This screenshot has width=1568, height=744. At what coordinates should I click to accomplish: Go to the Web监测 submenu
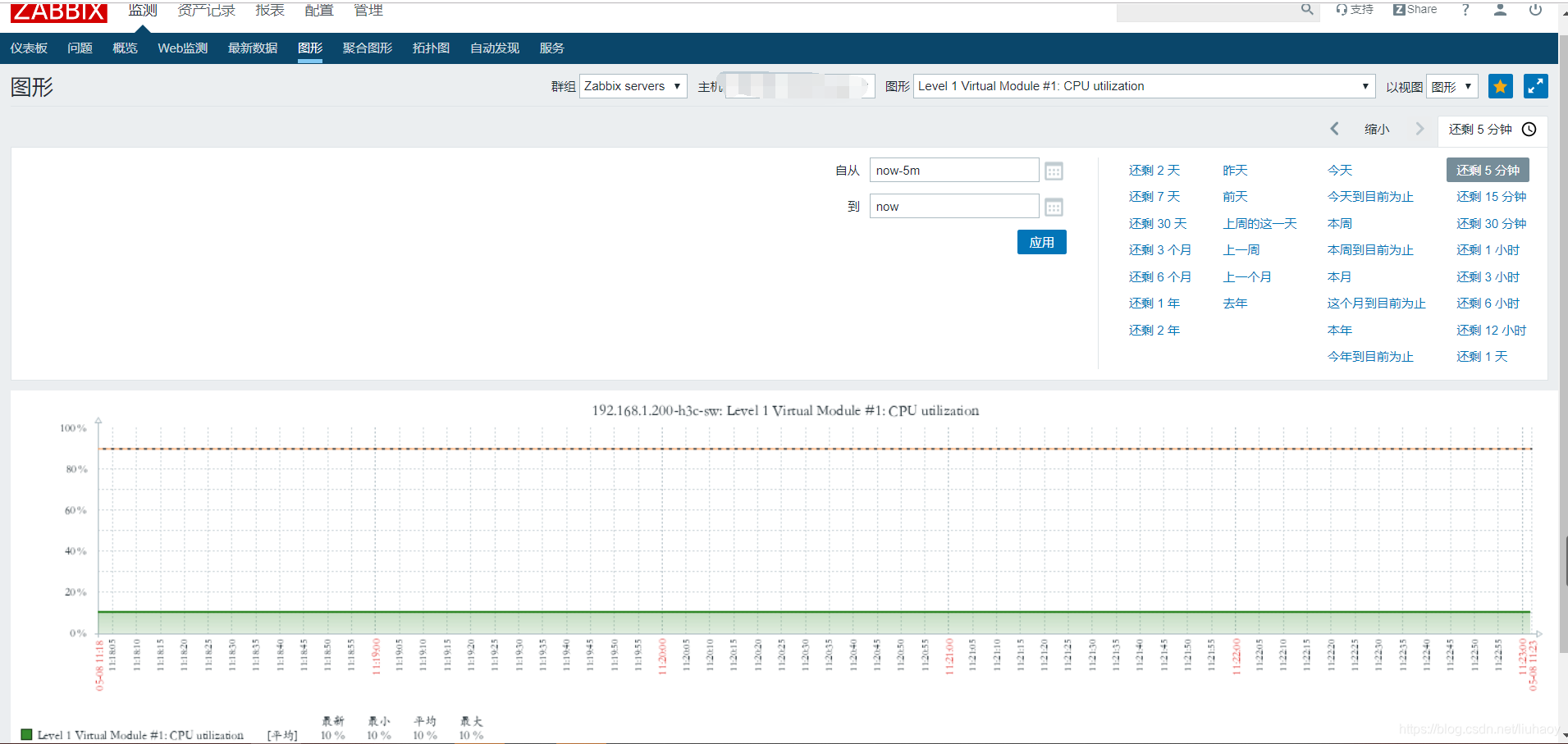(x=183, y=48)
